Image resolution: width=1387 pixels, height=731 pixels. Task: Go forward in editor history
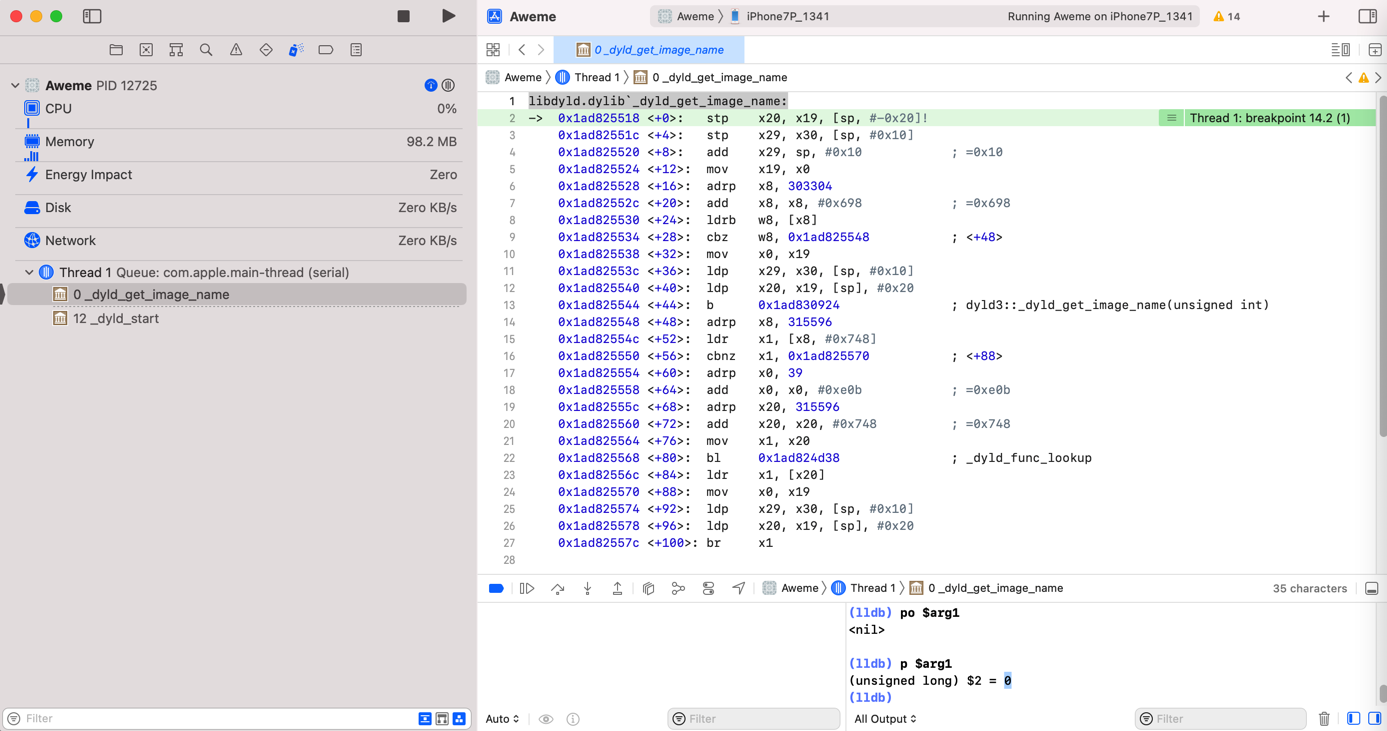pos(541,50)
